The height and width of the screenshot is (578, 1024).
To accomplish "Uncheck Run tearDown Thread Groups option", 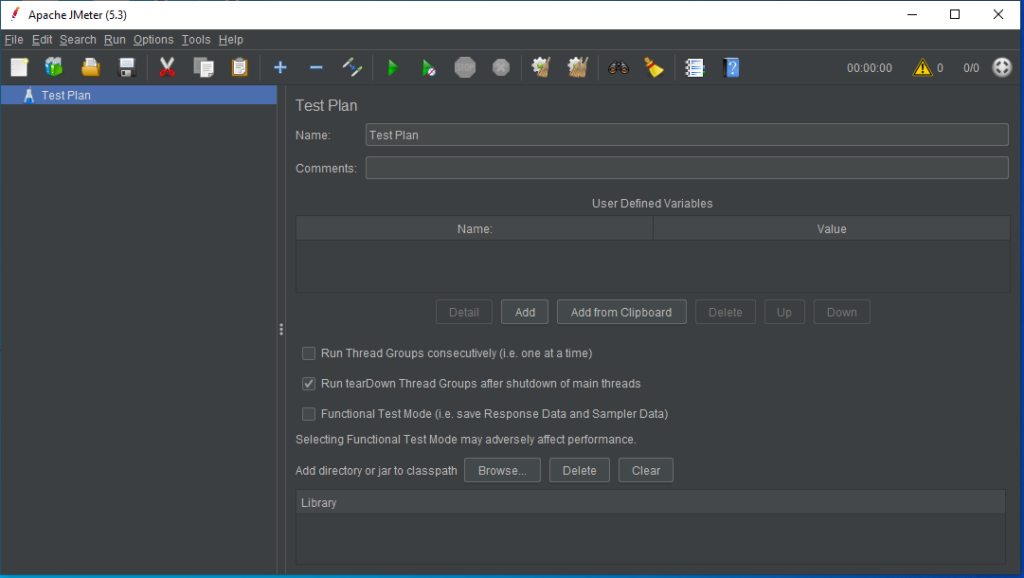I will [x=309, y=383].
